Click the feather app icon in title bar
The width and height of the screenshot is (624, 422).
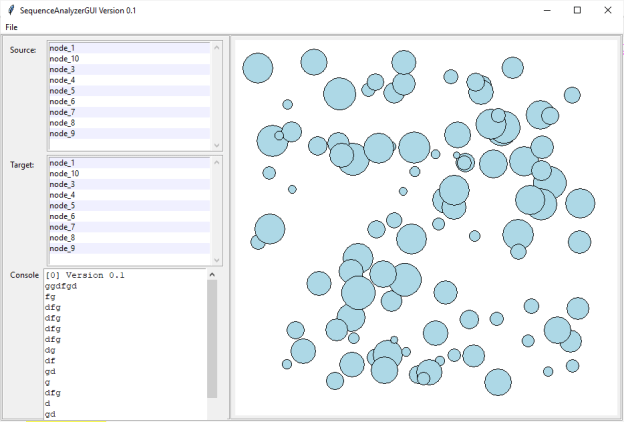coord(10,9)
